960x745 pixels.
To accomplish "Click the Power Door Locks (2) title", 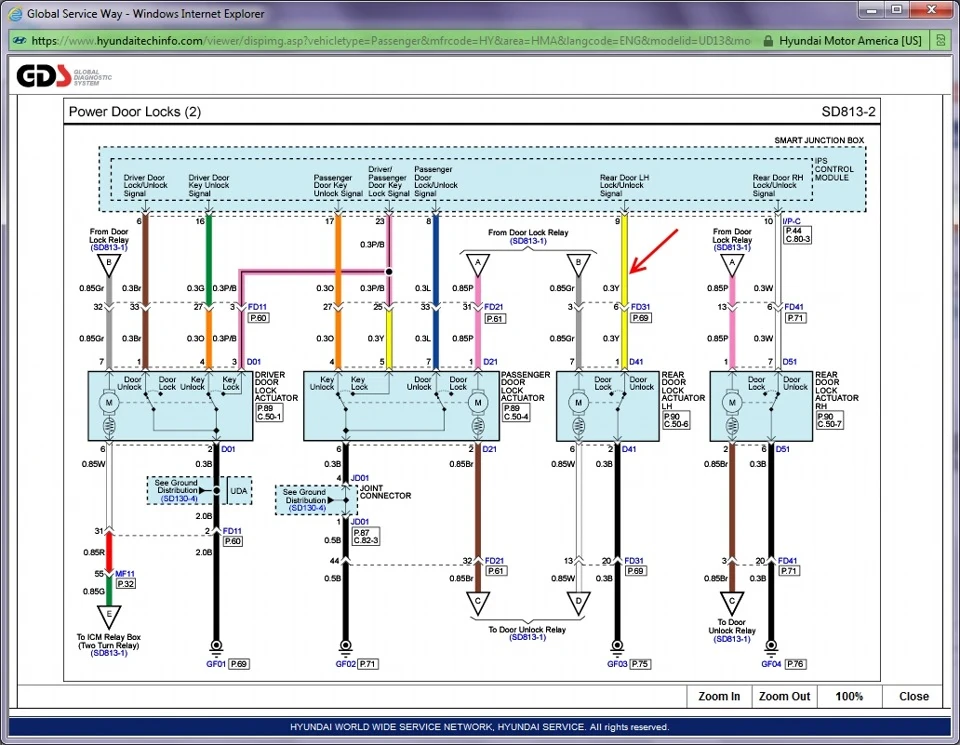I will tap(135, 111).
